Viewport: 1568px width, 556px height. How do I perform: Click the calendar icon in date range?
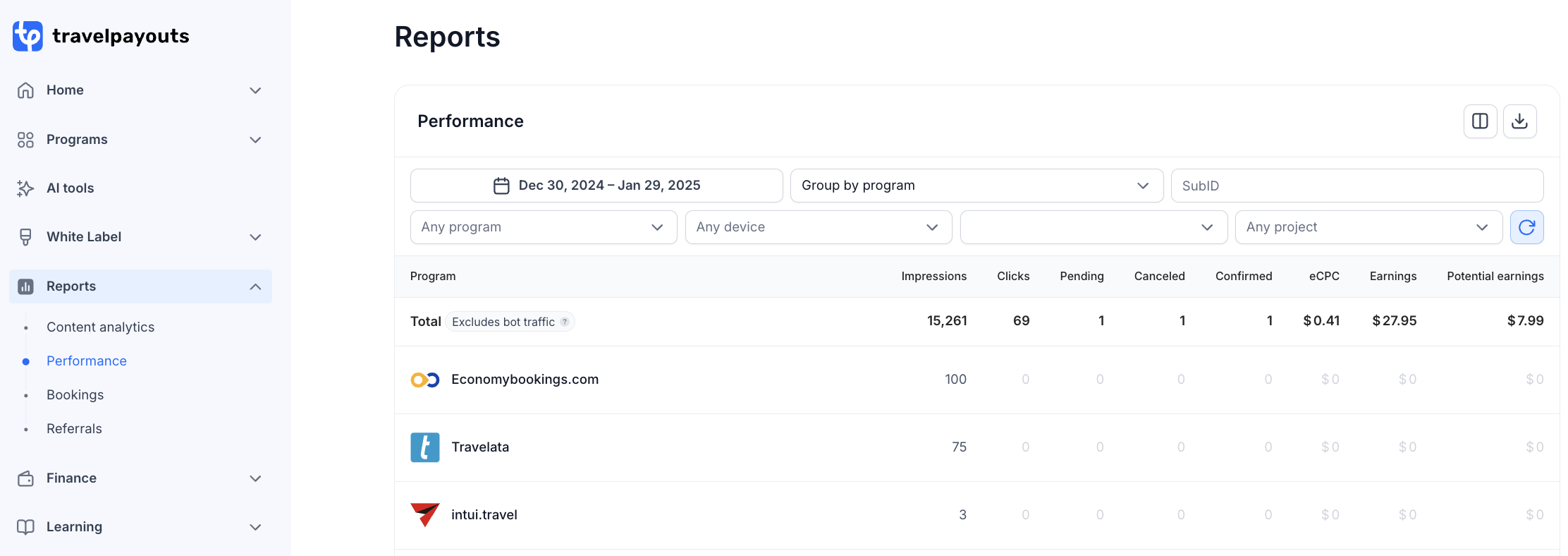pyautogui.click(x=501, y=186)
